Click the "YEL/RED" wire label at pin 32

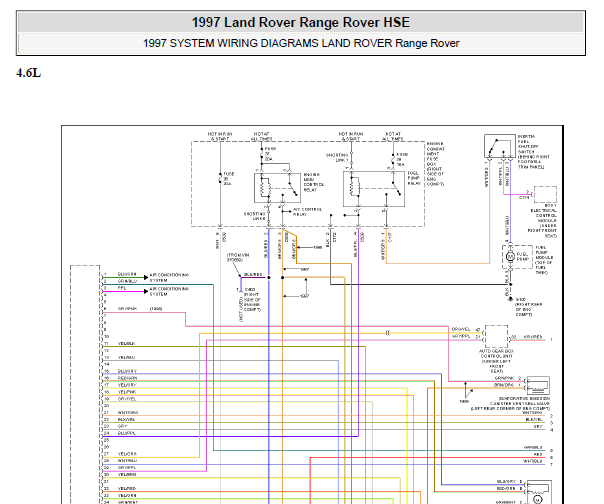point(127,488)
